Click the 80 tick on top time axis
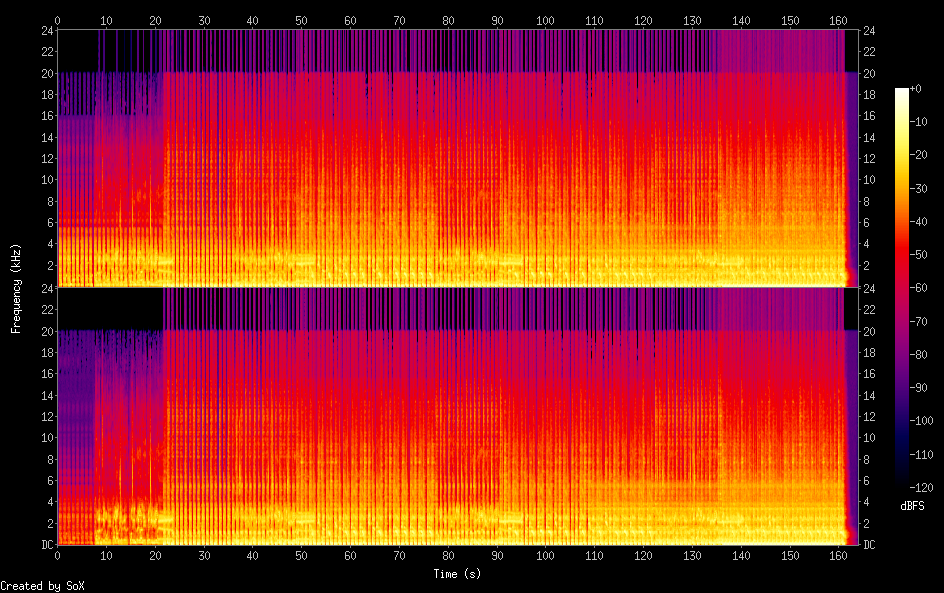Image resolution: width=944 pixels, height=593 pixels. point(448,20)
